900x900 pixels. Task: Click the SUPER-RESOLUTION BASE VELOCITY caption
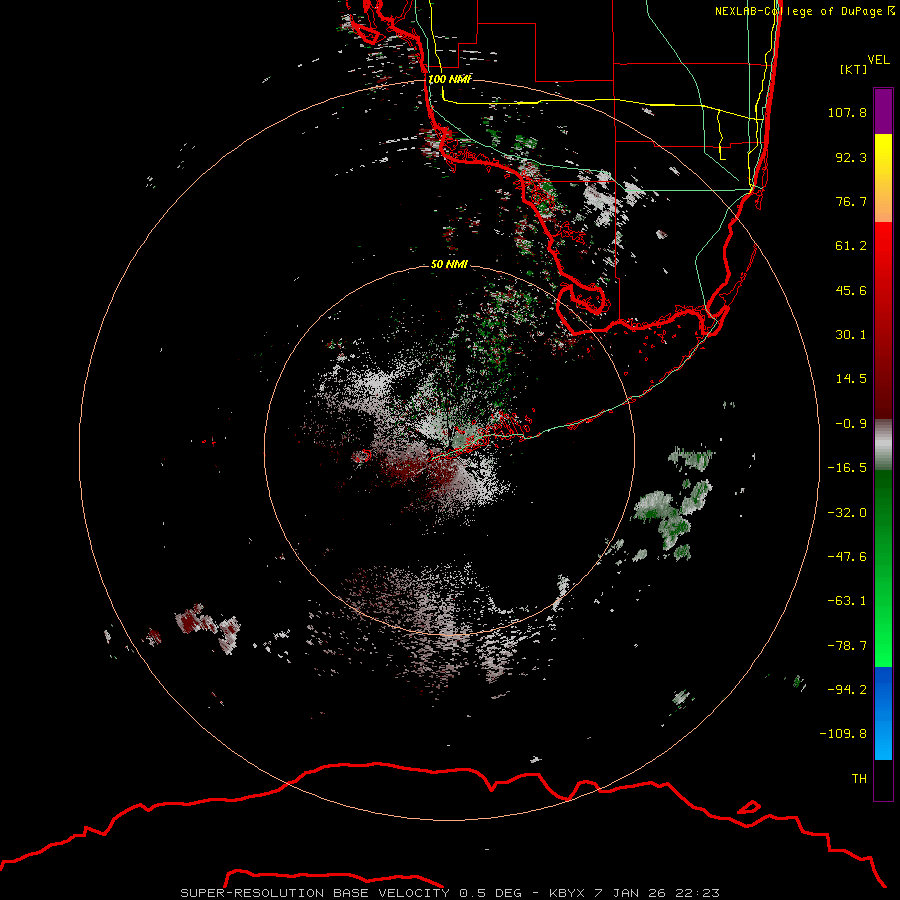point(449,893)
